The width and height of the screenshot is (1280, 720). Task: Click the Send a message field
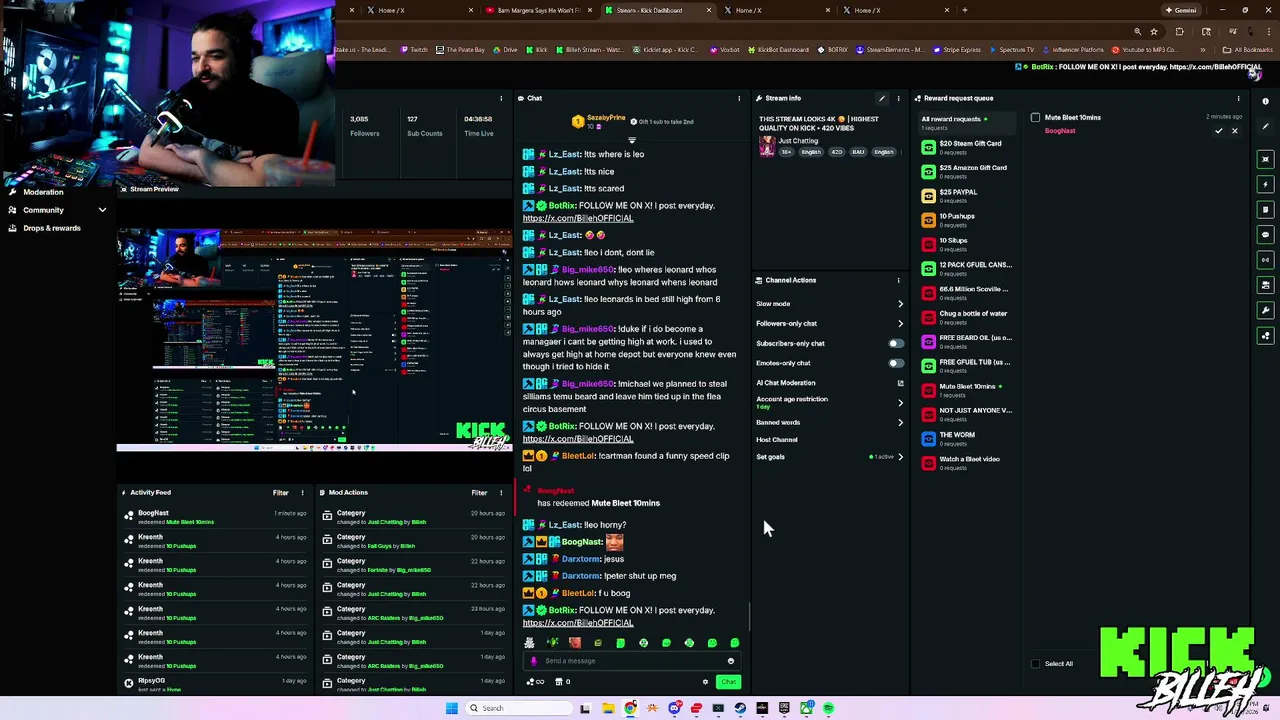[630, 661]
